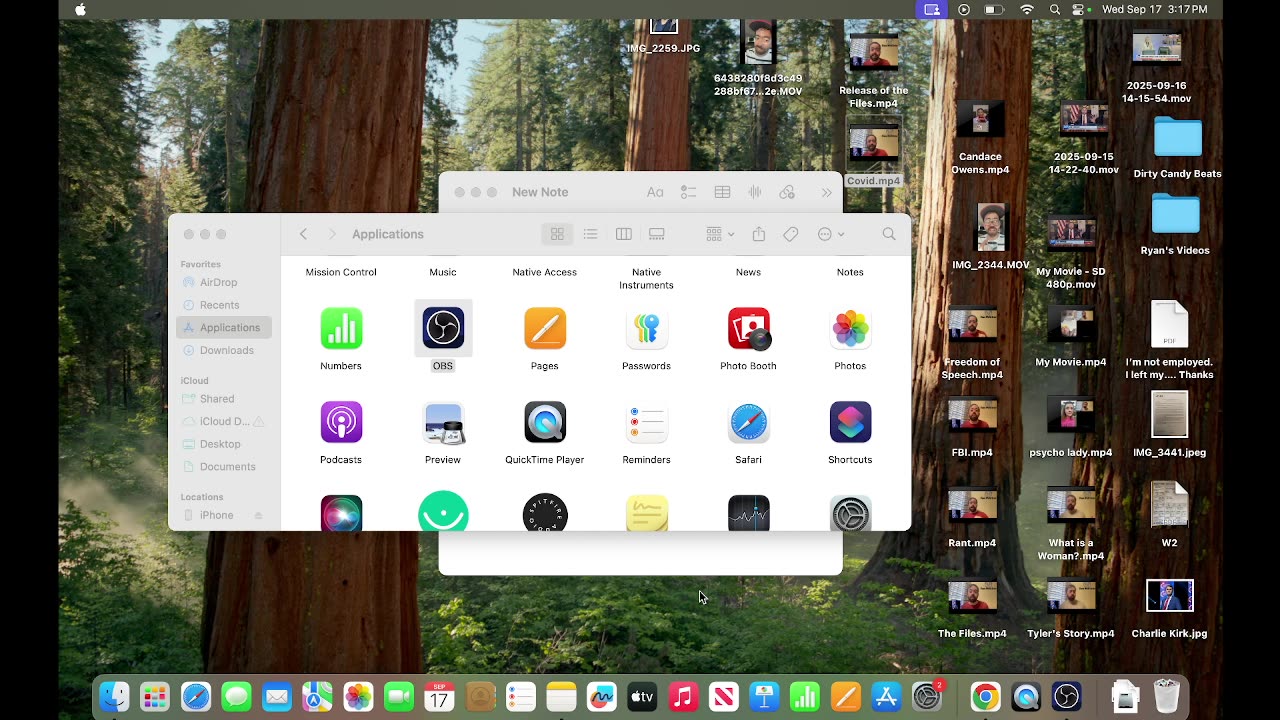Select the W2 file on desktop

point(1169,505)
